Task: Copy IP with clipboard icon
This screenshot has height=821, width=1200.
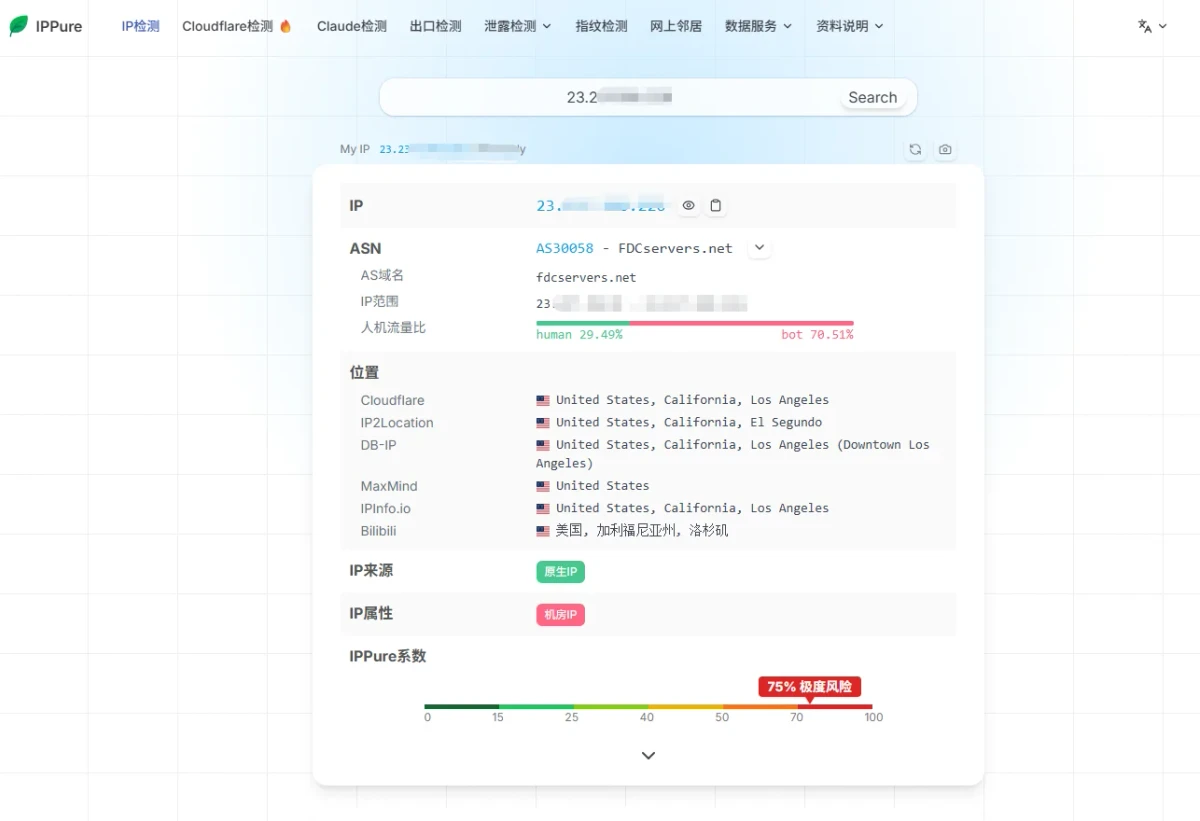Action: [716, 206]
